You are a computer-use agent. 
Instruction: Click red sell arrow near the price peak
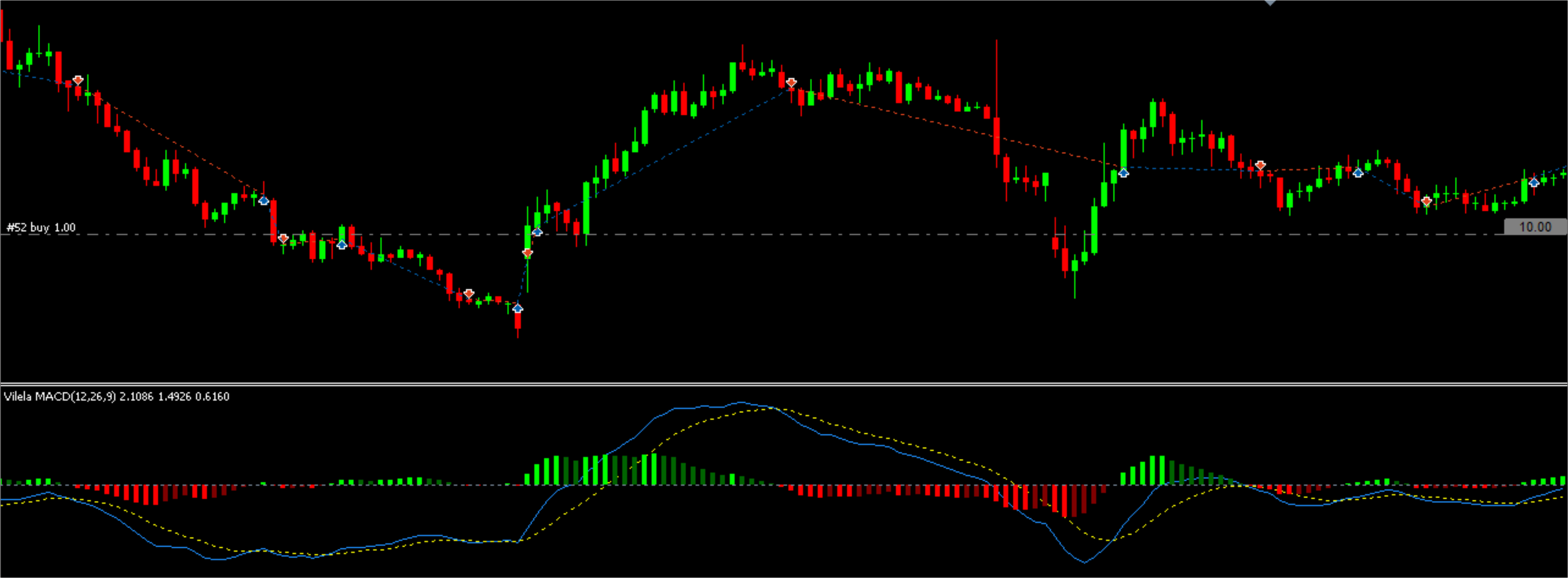point(791,83)
